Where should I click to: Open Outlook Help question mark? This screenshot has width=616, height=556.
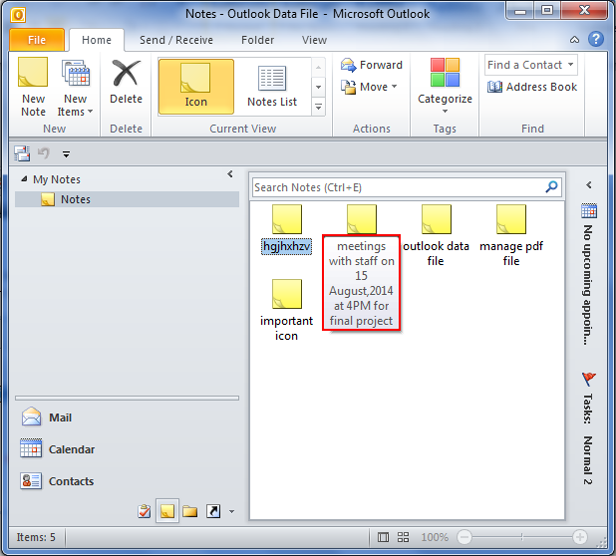[x=596, y=39]
